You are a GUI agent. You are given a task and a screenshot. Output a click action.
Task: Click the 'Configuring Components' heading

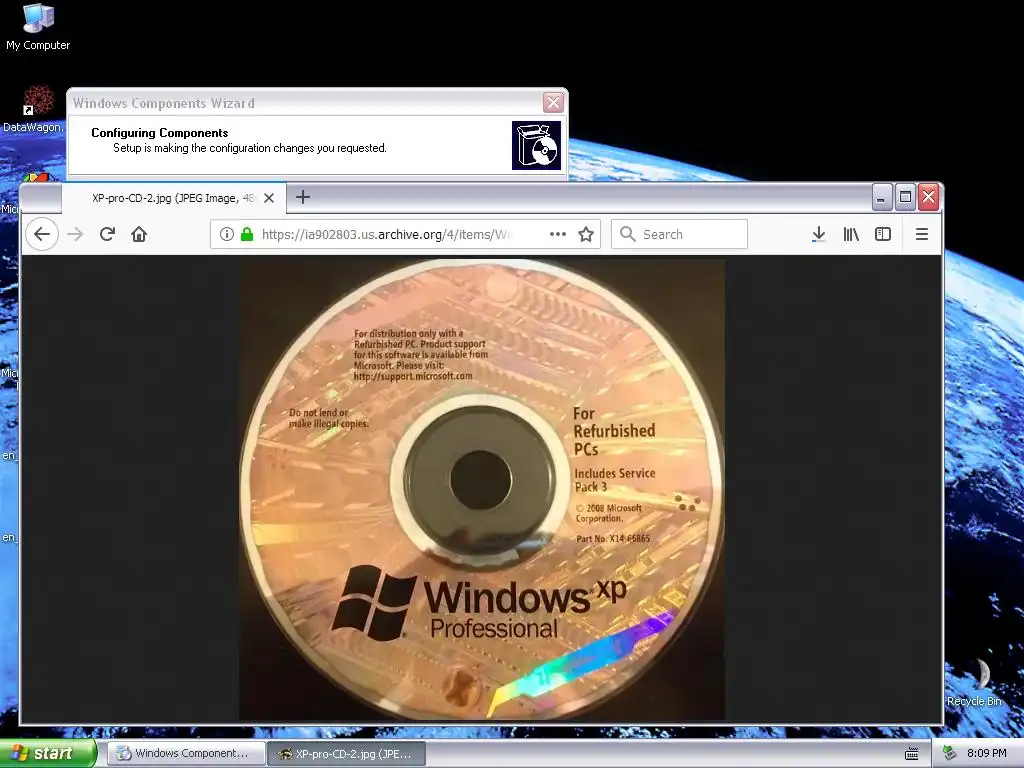160,133
